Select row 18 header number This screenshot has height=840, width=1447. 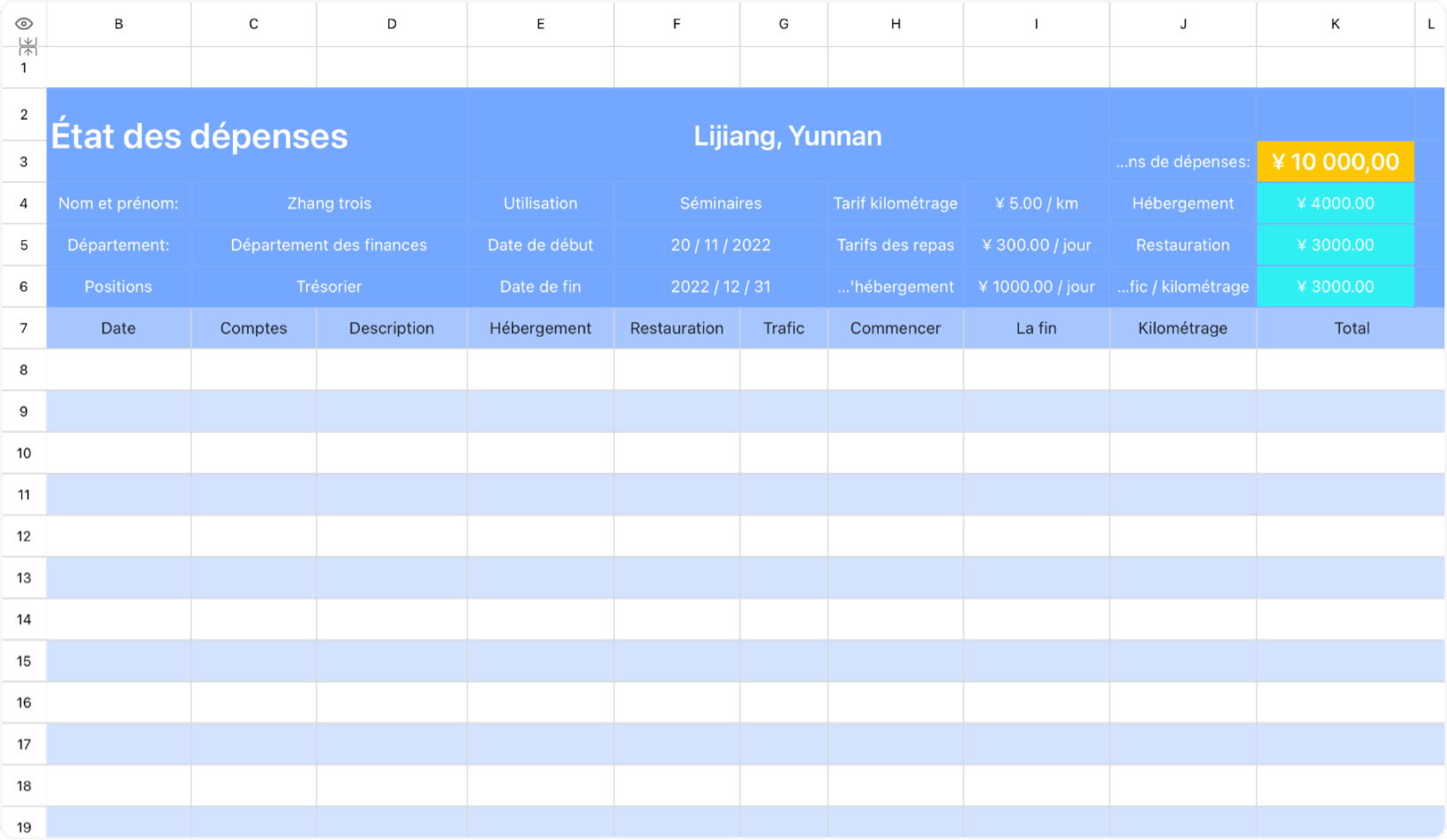tap(24, 786)
